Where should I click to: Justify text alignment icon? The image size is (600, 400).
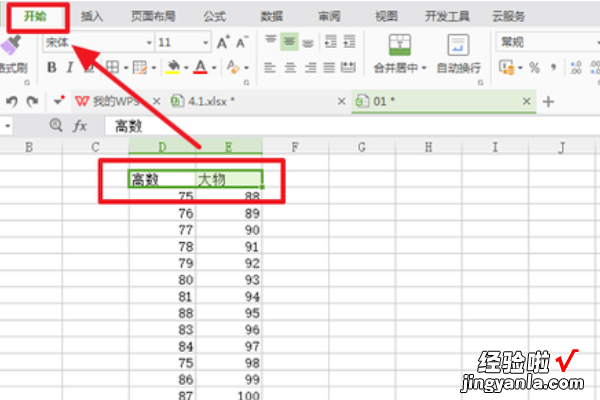(x=329, y=68)
